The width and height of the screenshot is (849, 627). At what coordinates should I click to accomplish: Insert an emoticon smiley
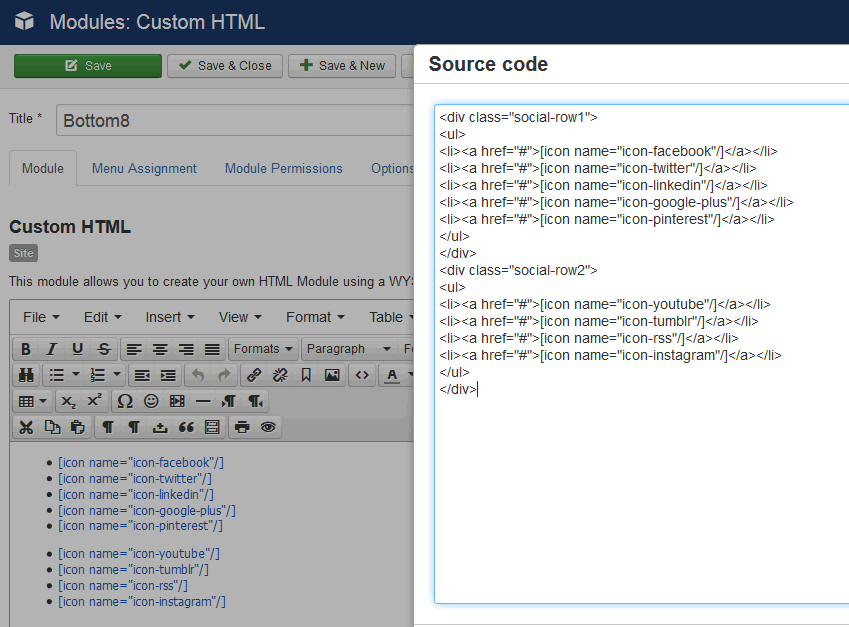151,401
